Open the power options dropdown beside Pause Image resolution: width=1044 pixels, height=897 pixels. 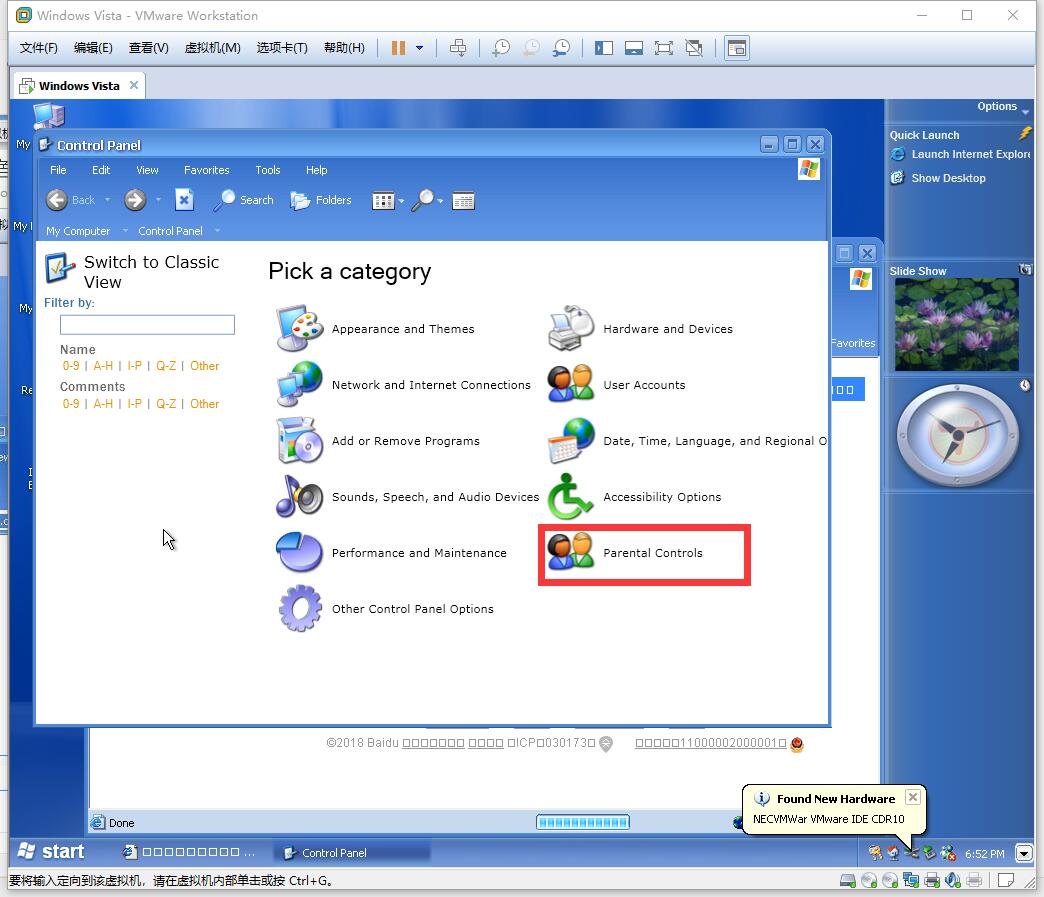(x=419, y=48)
